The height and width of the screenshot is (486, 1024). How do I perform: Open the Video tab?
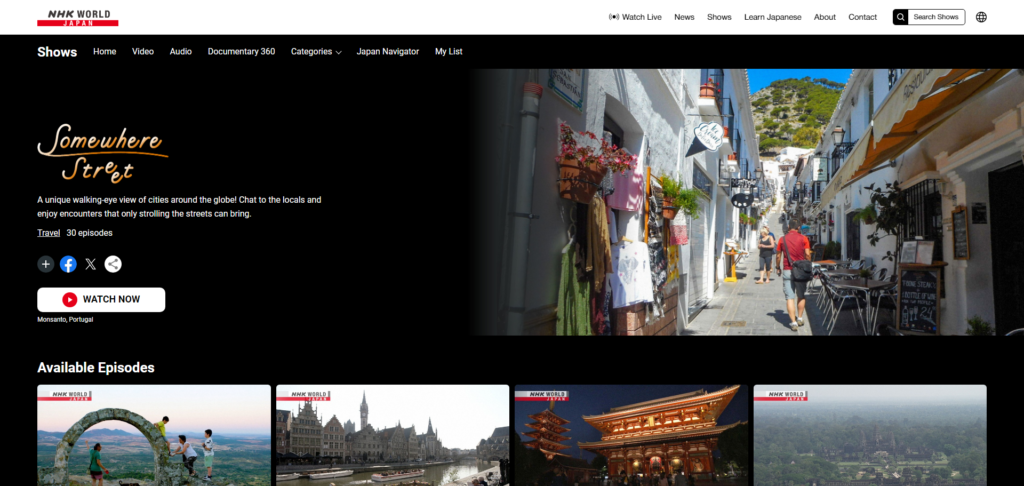tap(143, 51)
